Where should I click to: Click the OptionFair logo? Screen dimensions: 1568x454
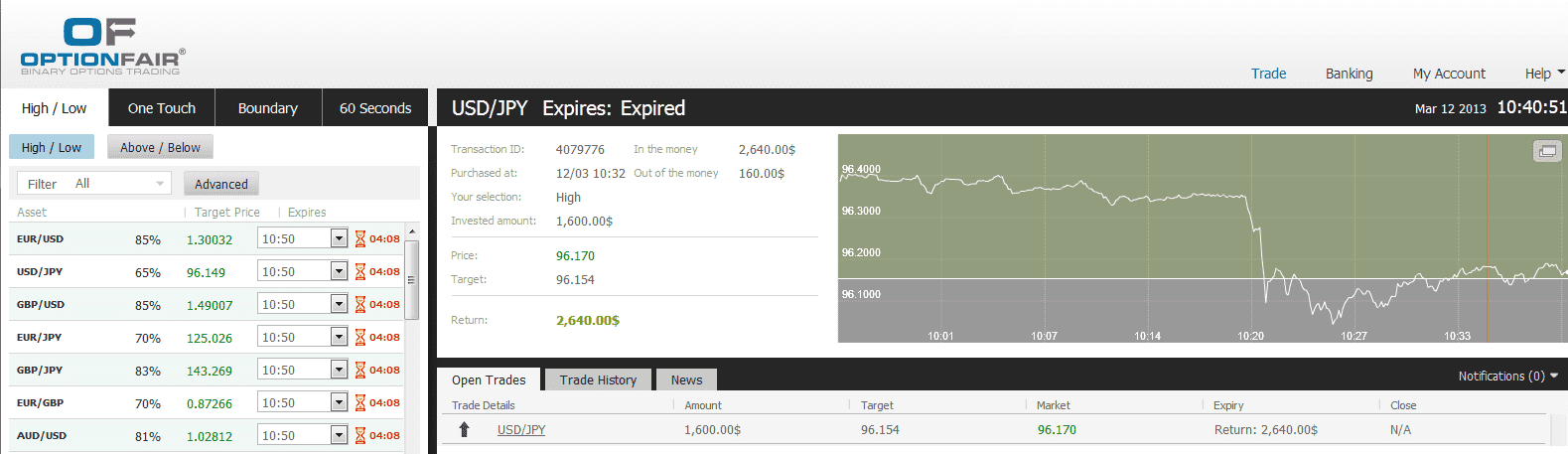click(x=102, y=47)
